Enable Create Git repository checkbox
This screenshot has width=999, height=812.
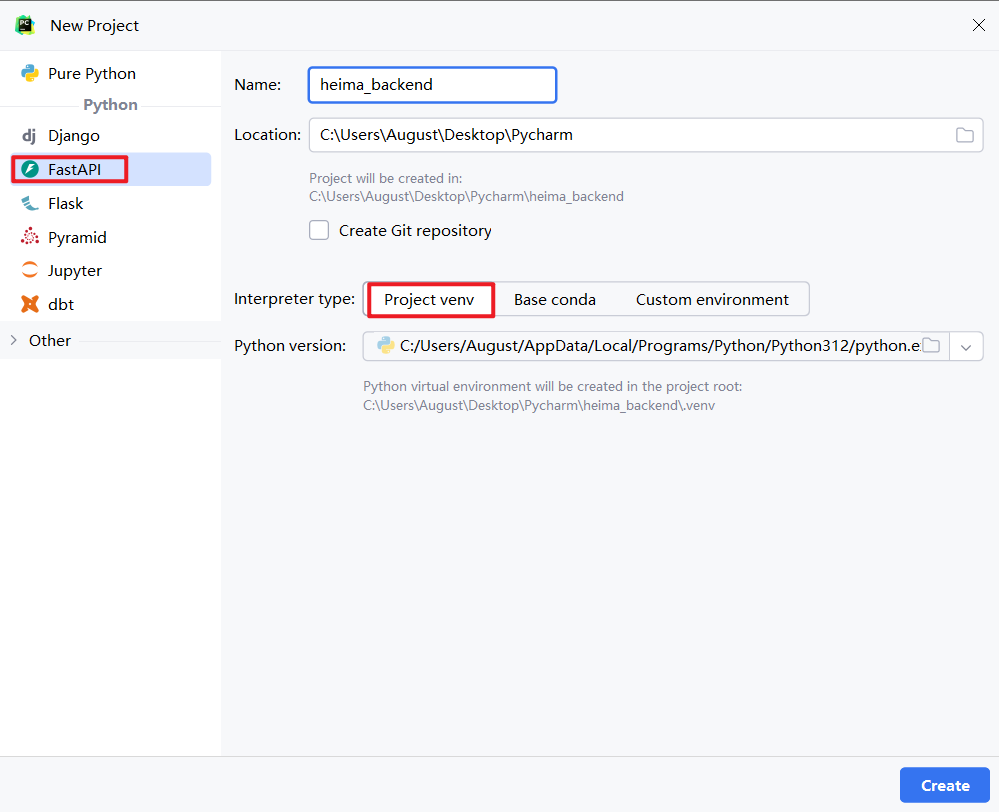point(319,231)
